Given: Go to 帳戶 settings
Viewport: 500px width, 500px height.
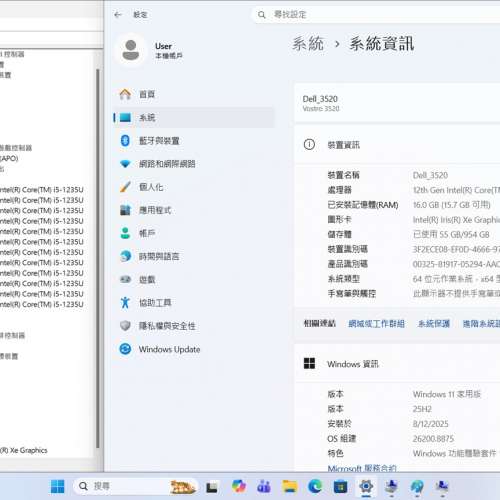Looking at the screenshot, I should coord(193,233).
